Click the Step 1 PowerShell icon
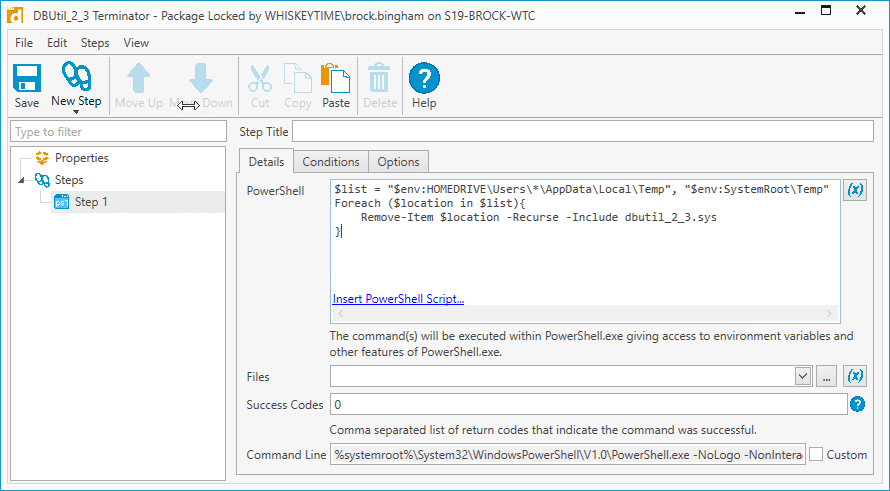This screenshot has height=491, width=890. [x=61, y=202]
